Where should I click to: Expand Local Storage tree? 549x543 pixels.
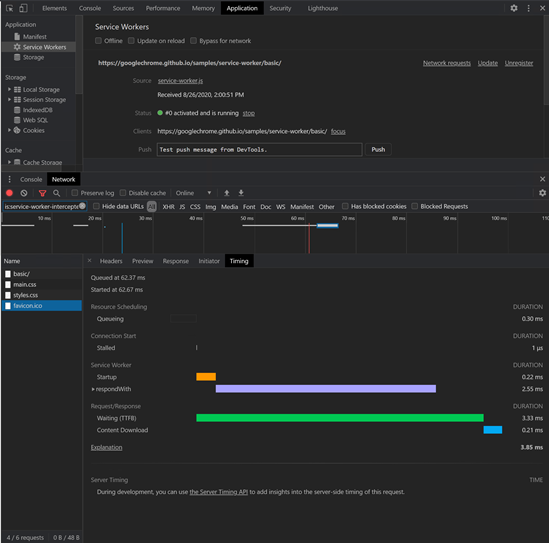[9, 89]
